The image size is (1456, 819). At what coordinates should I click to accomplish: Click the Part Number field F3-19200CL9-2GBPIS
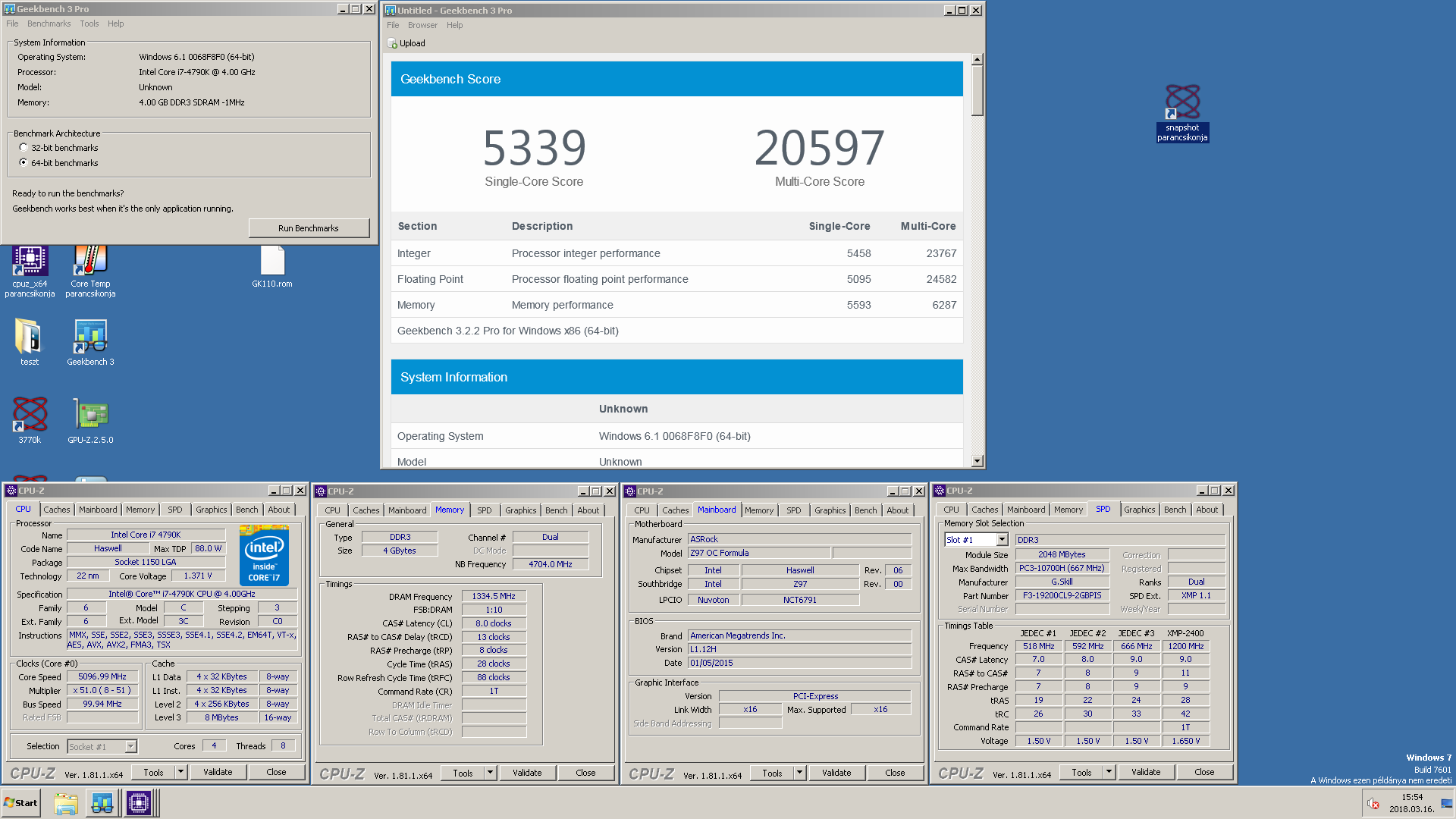1062,596
